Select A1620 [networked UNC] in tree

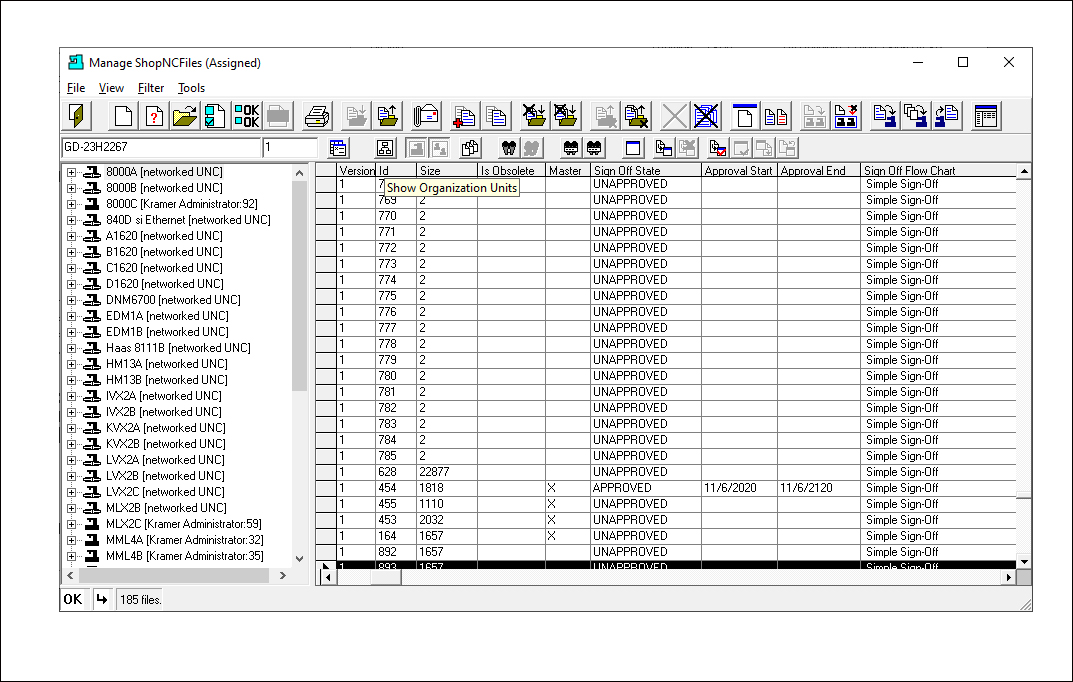pyautogui.click(x=164, y=236)
